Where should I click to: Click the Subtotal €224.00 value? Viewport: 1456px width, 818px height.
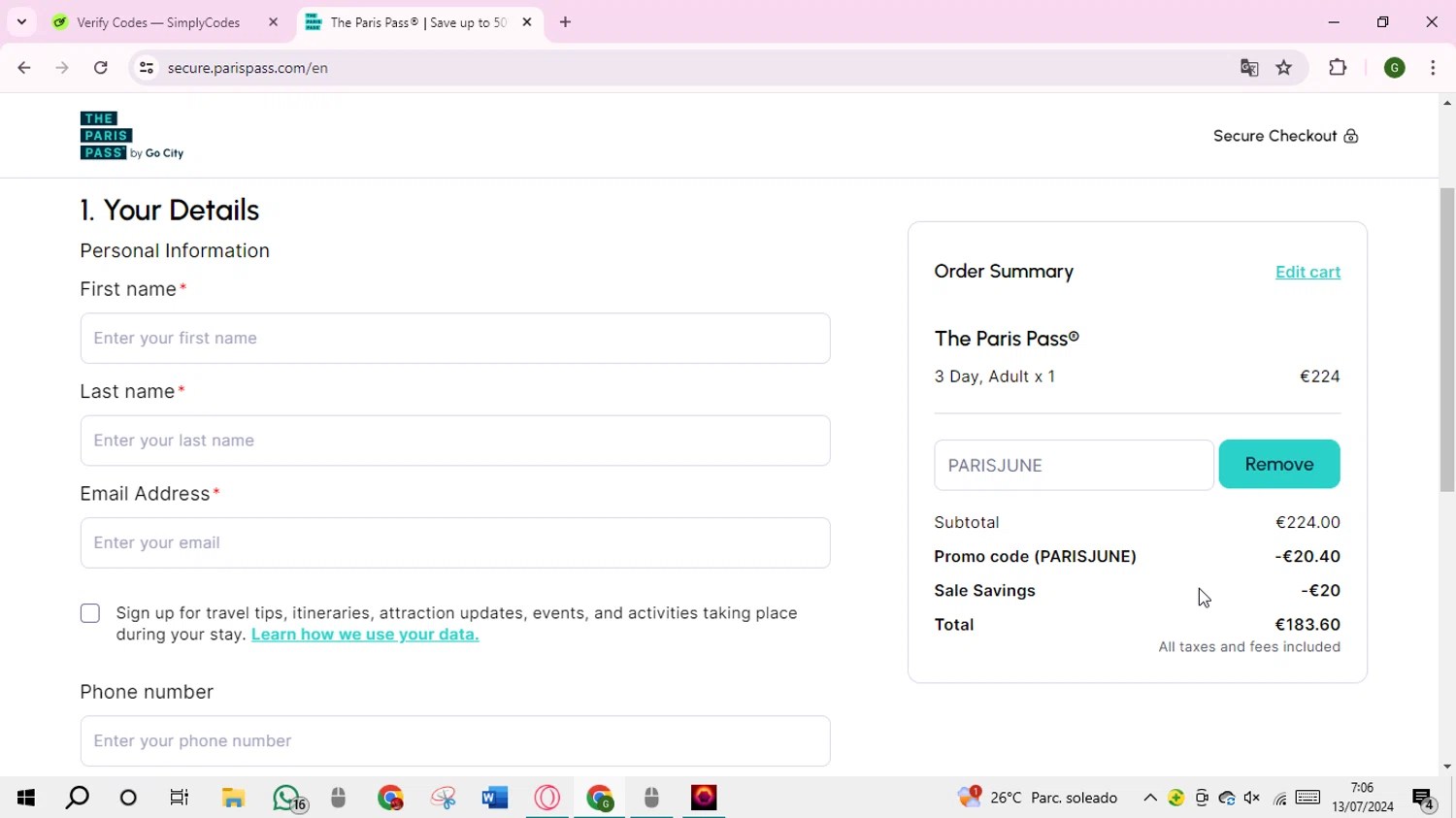click(1307, 522)
